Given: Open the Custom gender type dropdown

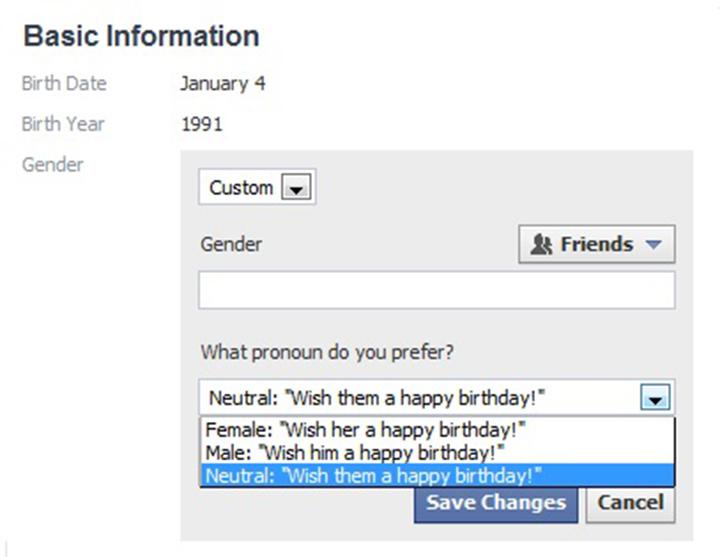Looking at the screenshot, I should coord(257,187).
